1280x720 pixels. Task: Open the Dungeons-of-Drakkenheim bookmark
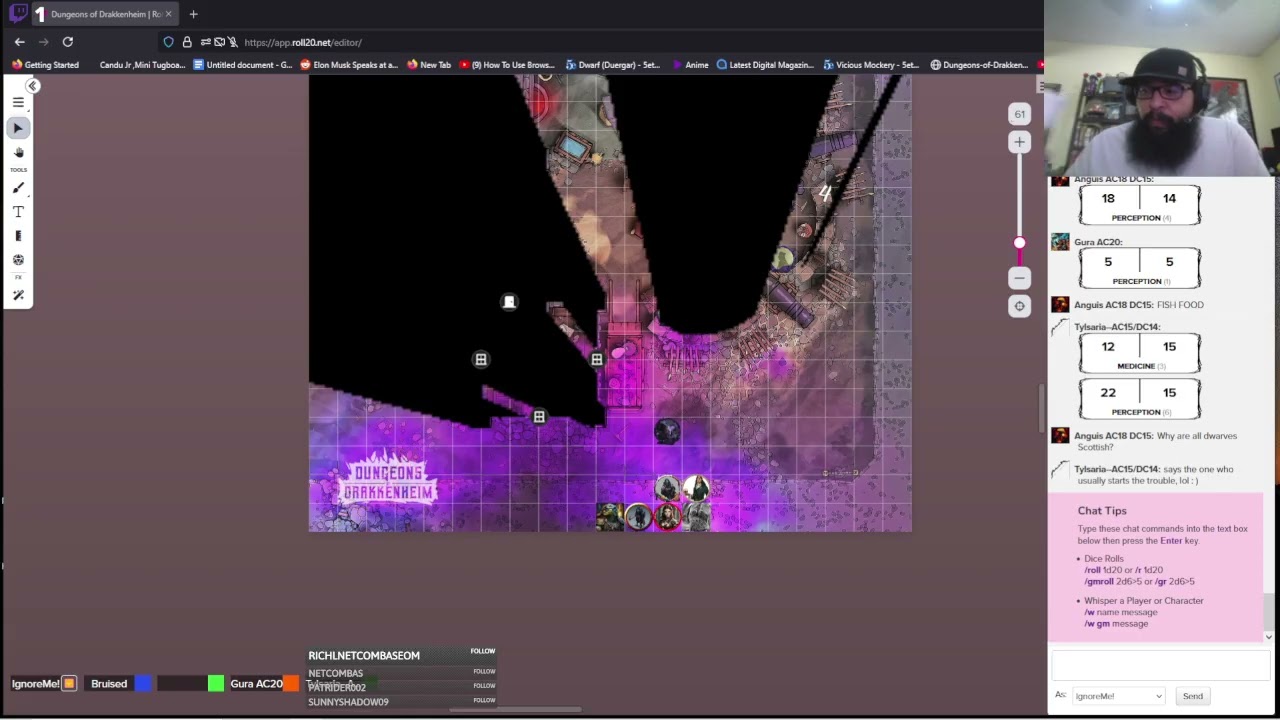tap(979, 65)
